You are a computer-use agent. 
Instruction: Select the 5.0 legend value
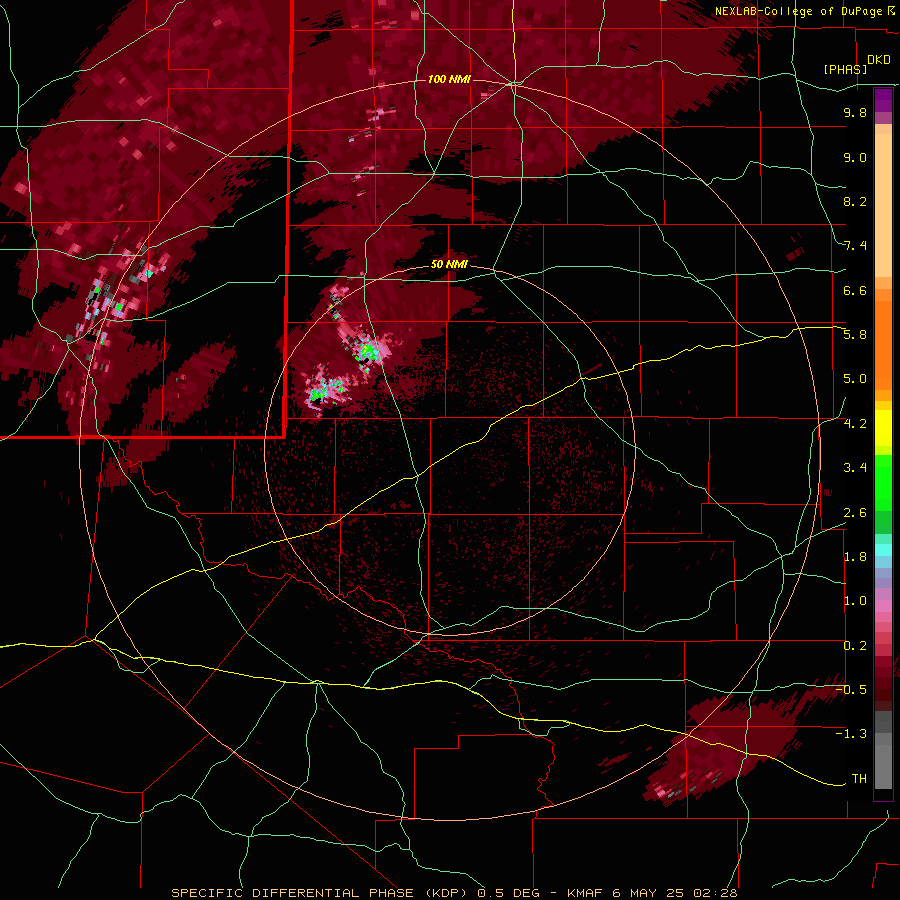[855, 379]
